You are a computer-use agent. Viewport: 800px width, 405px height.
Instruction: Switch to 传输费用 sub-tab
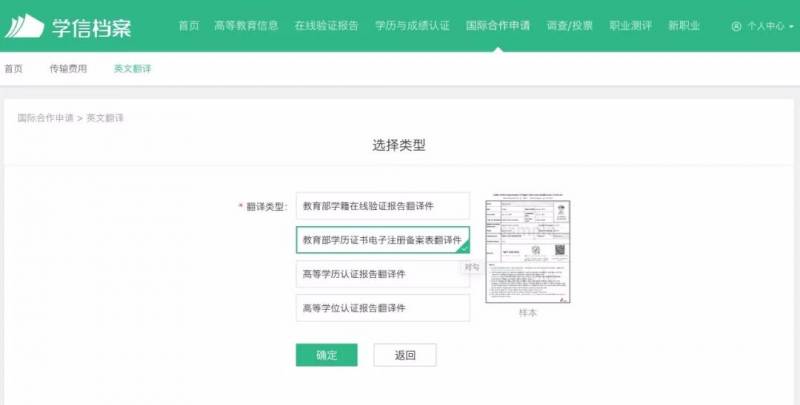[68, 69]
